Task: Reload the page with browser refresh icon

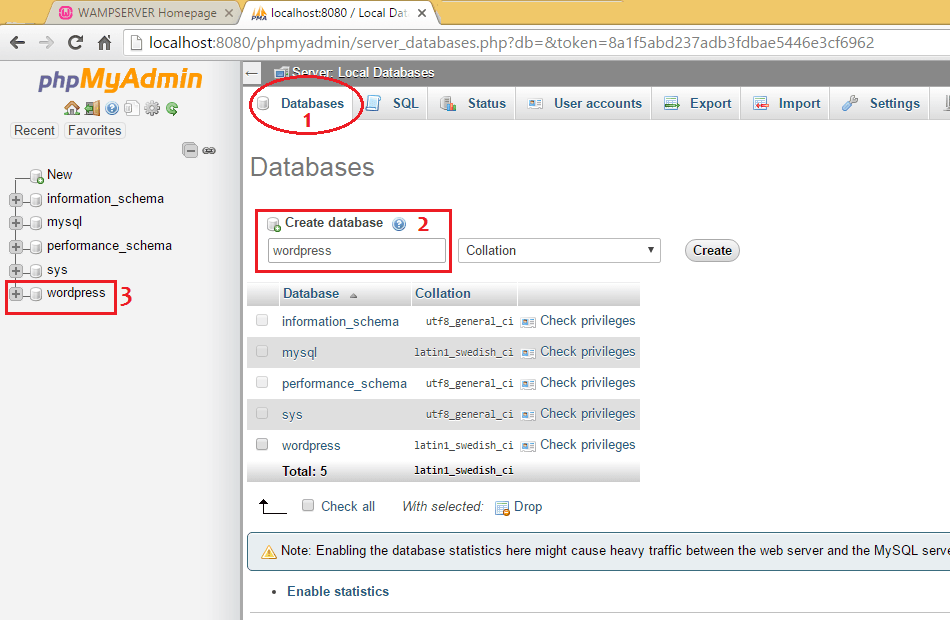Action: tap(75, 42)
